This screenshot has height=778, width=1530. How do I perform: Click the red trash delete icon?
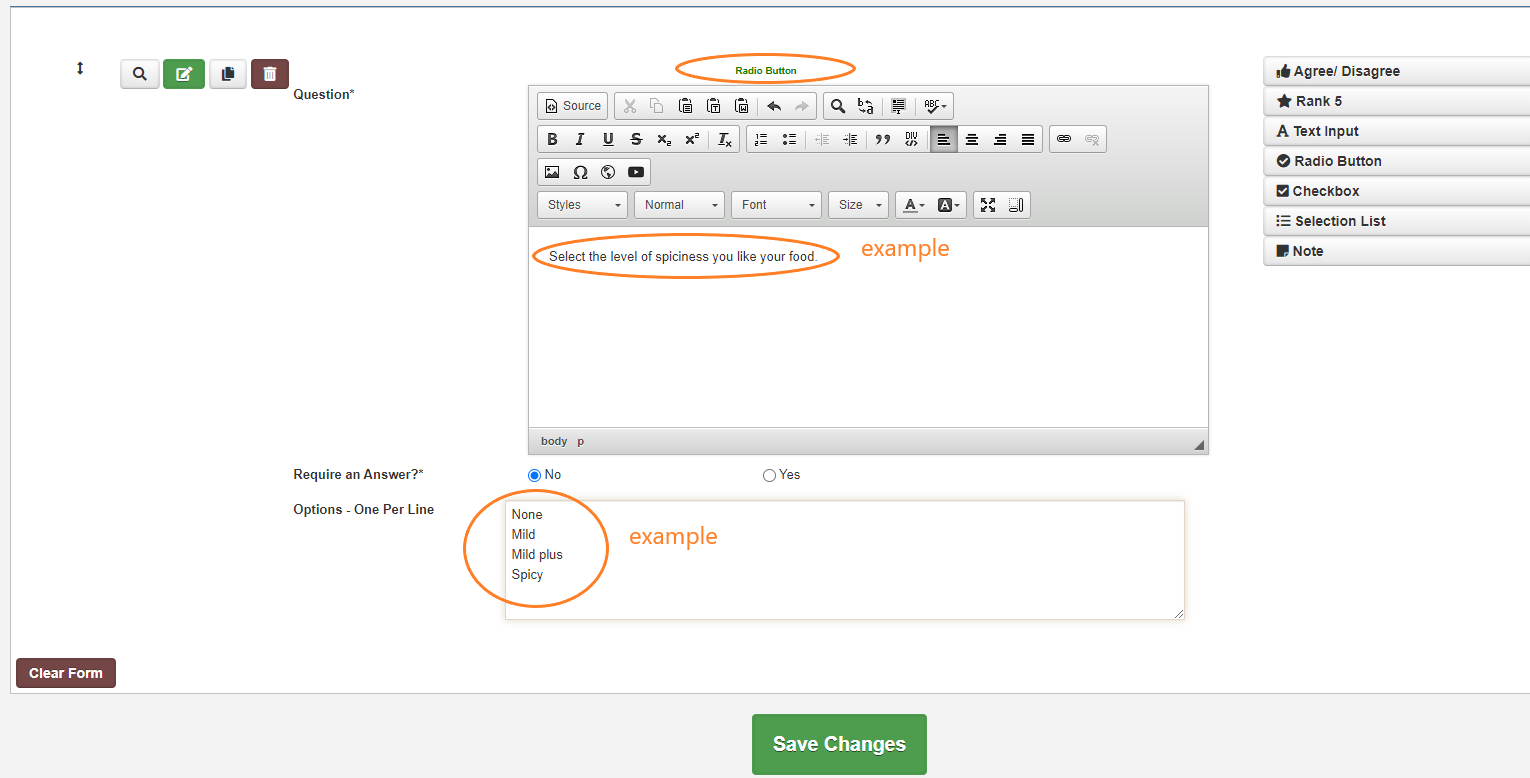[x=269, y=74]
